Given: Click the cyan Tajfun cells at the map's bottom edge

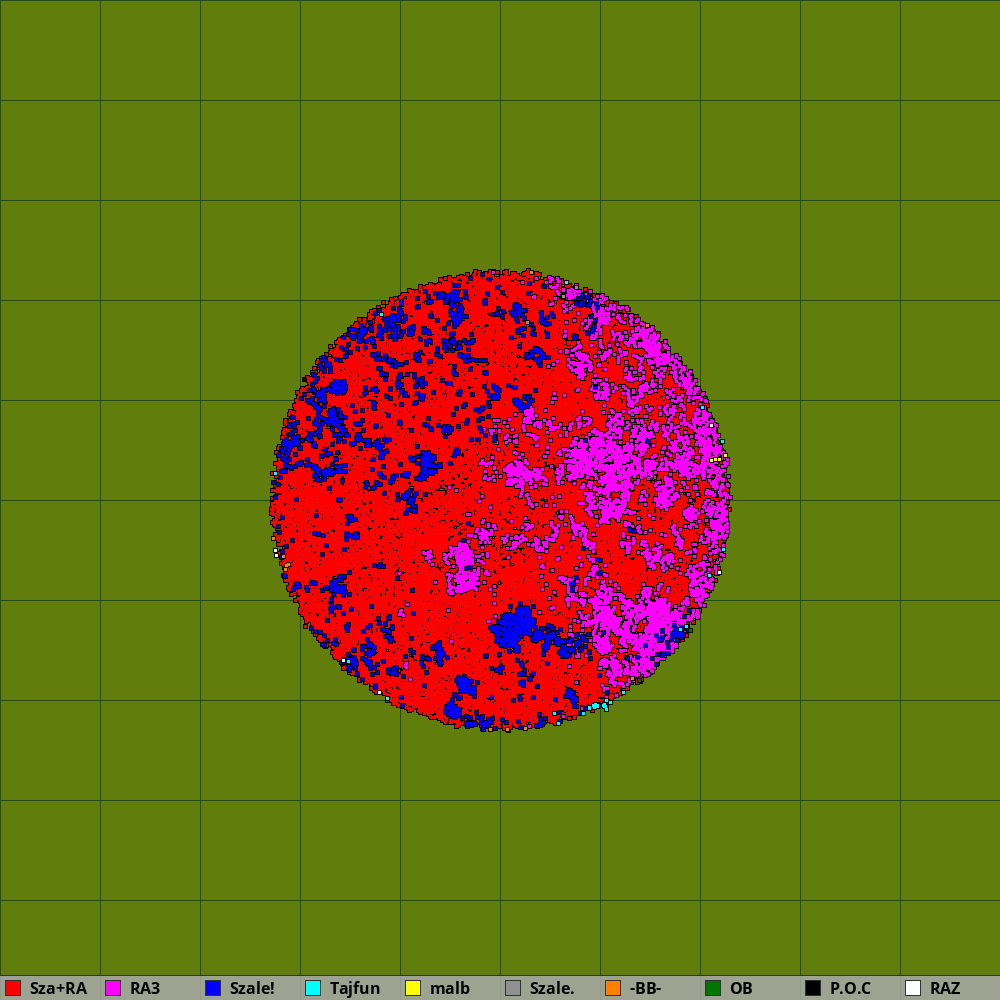Looking at the screenshot, I should tap(598, 706).
